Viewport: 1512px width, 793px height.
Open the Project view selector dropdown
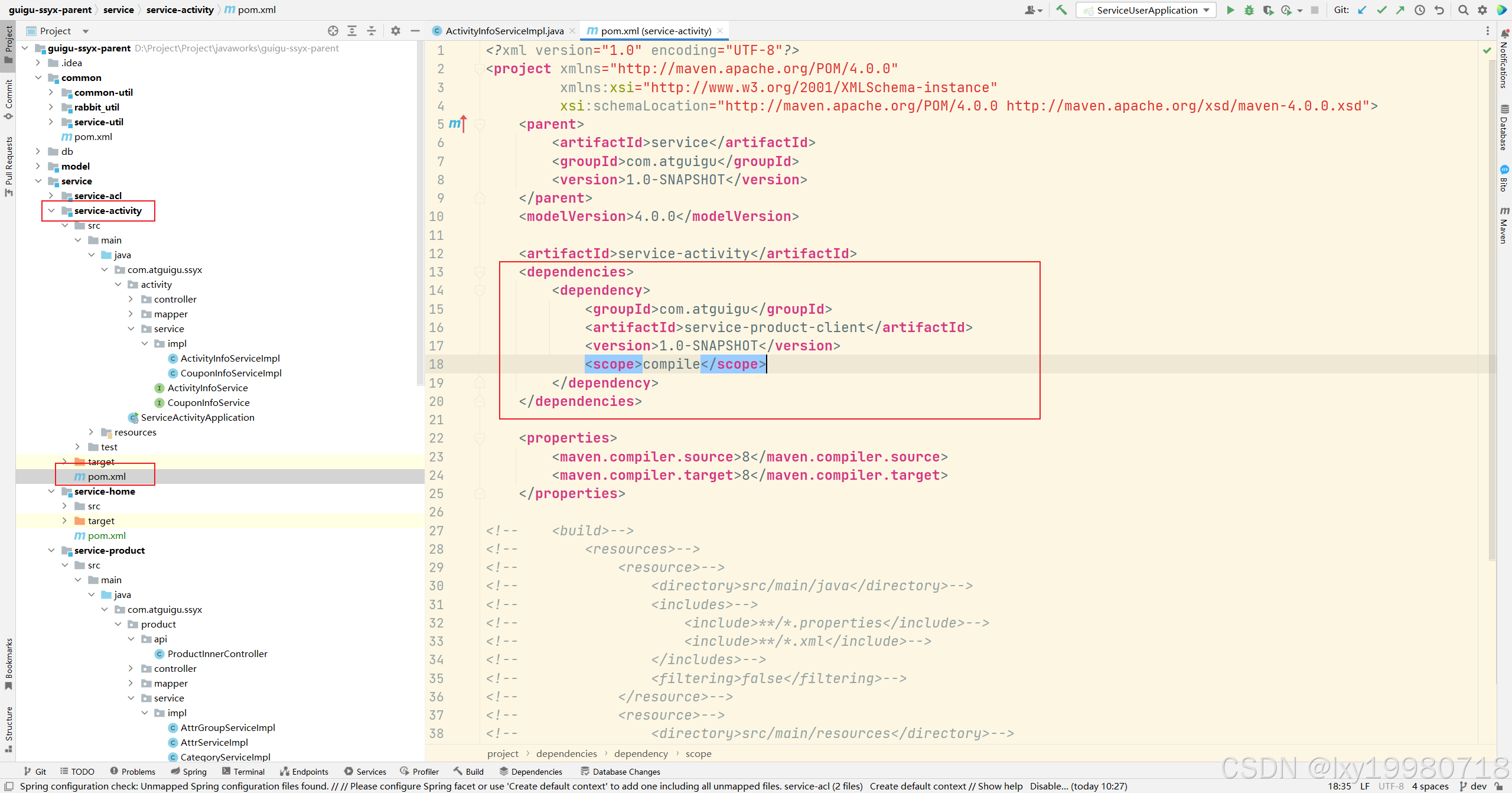click(86, 31)
